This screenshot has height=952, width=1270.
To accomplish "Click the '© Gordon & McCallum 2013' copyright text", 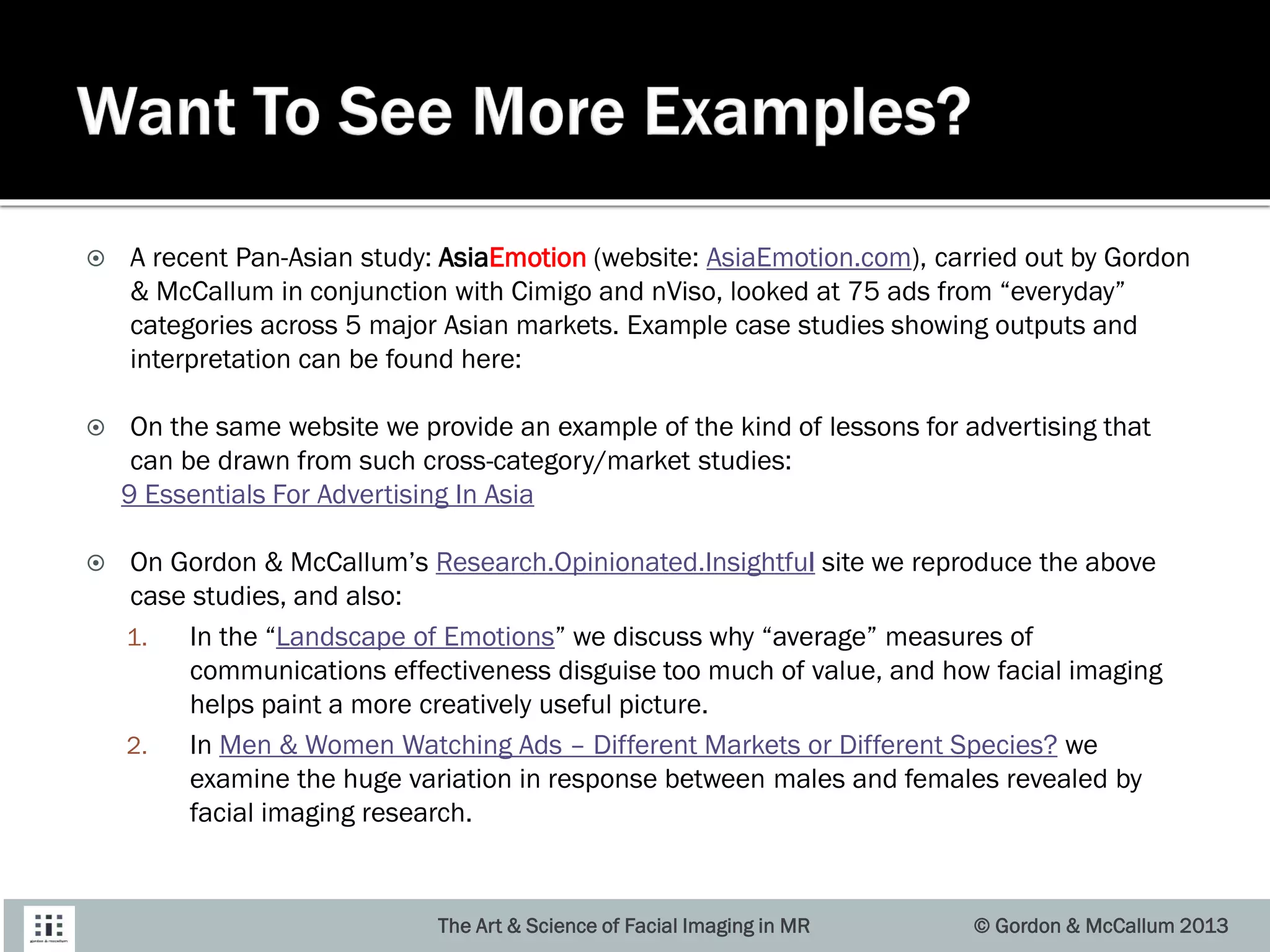I will point(1101,926).
